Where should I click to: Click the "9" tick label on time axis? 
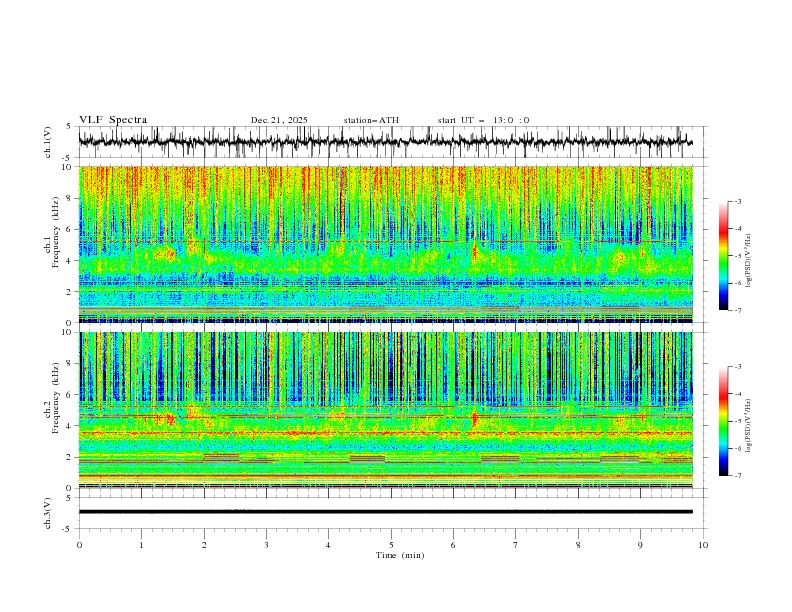(x=640, y=545)
